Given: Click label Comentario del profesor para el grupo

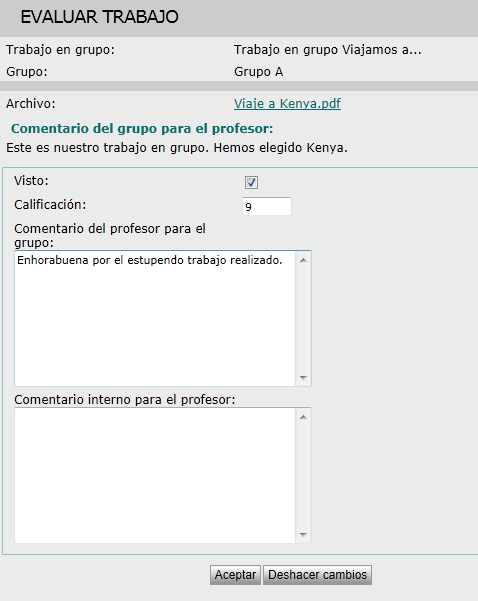Looking at the screenshot, I should [110, 235].
